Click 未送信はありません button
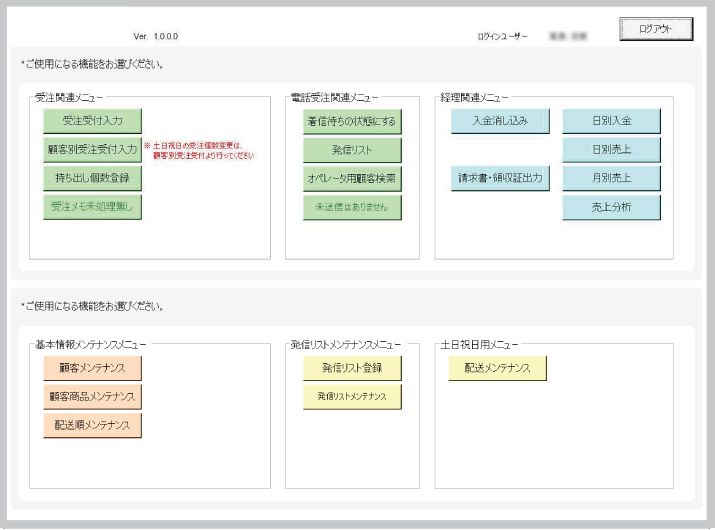715x530 pixels. coord(352,207)
